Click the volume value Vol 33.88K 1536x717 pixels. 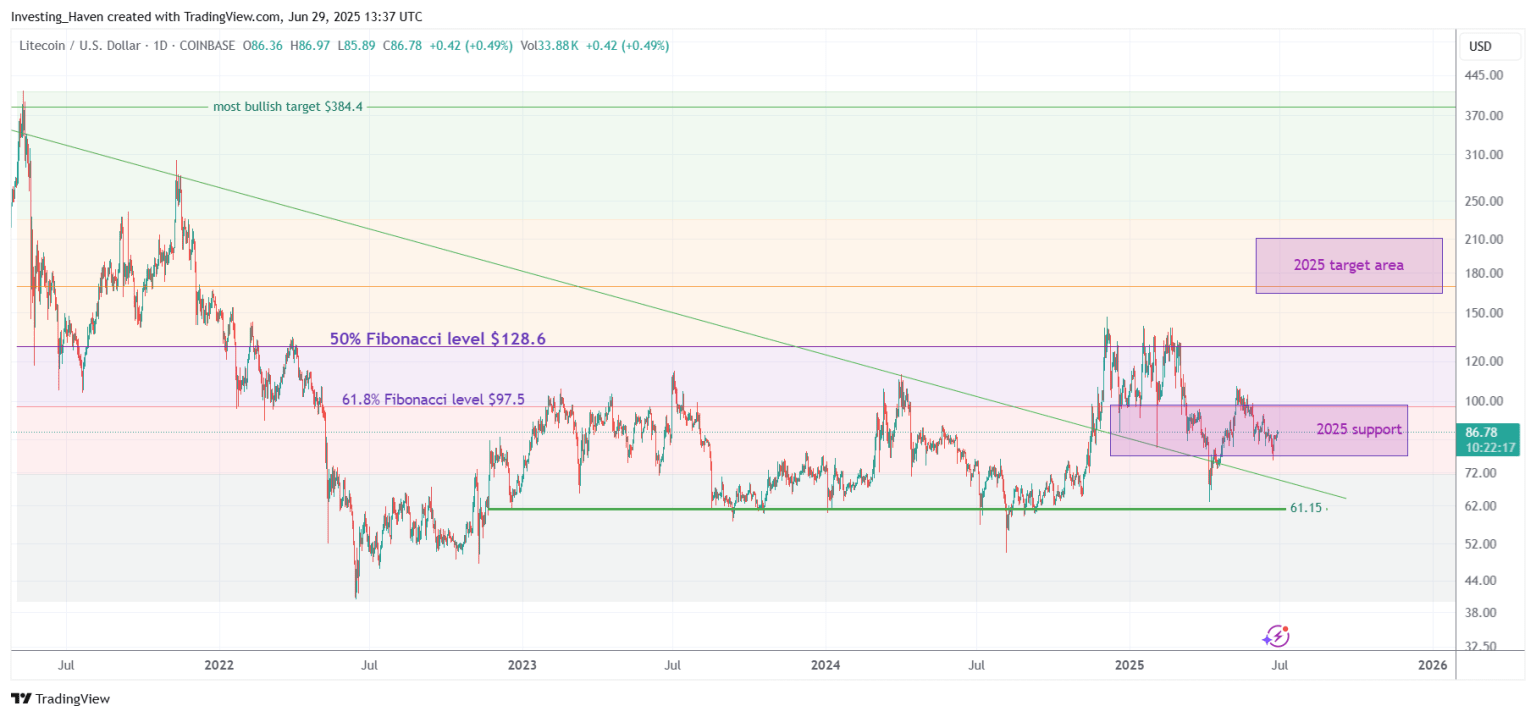[x=549, y=46]
